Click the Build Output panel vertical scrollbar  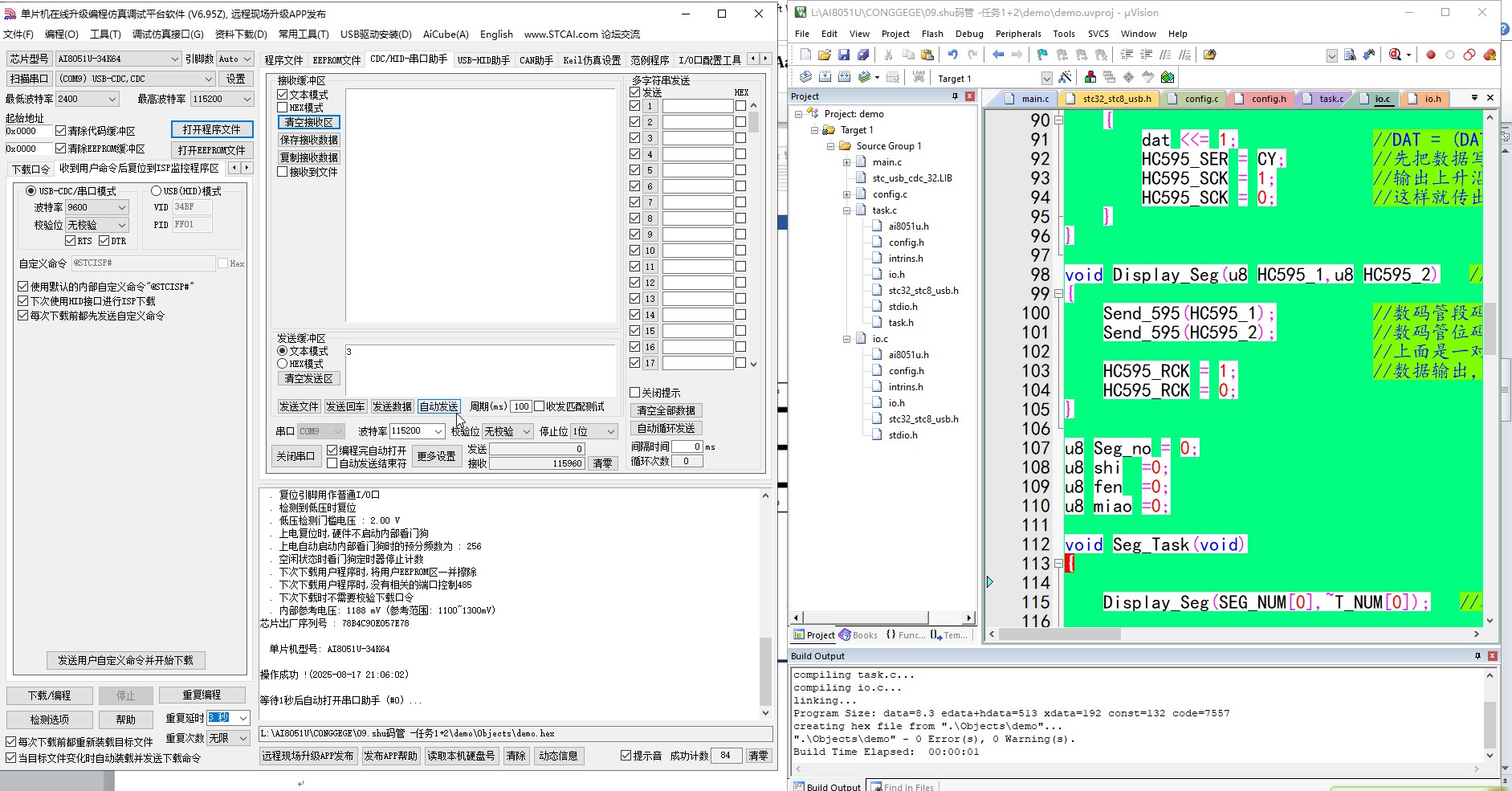tap(1490, 715)
